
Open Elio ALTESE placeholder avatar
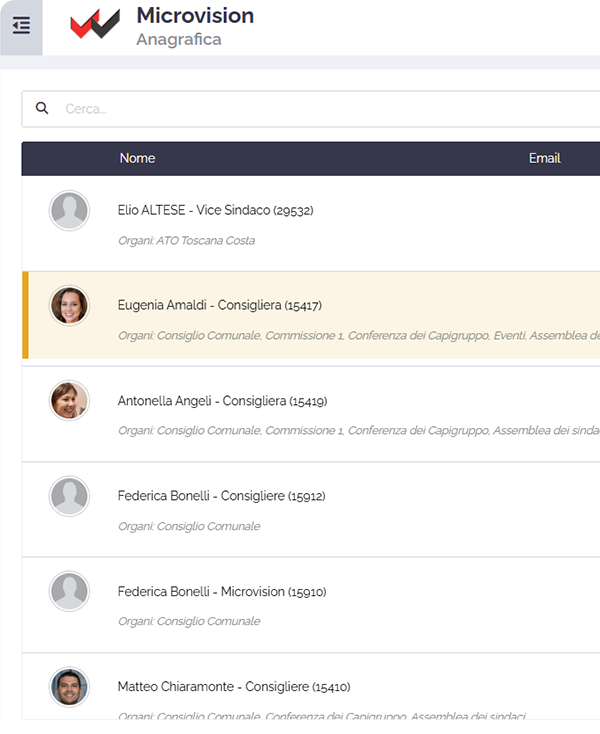coord(70,211)
